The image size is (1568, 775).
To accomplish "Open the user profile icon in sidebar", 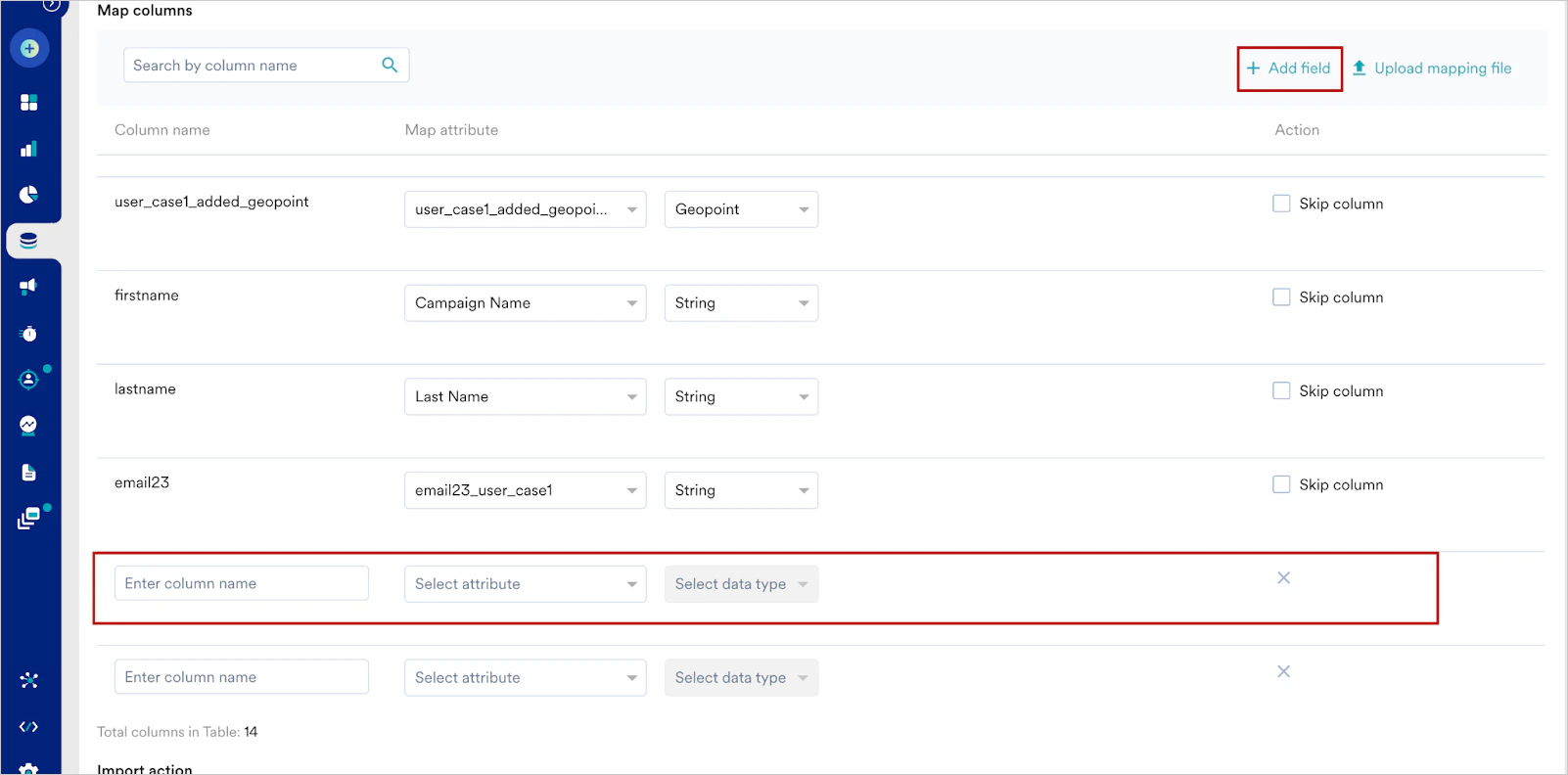I will pos(29,380).
